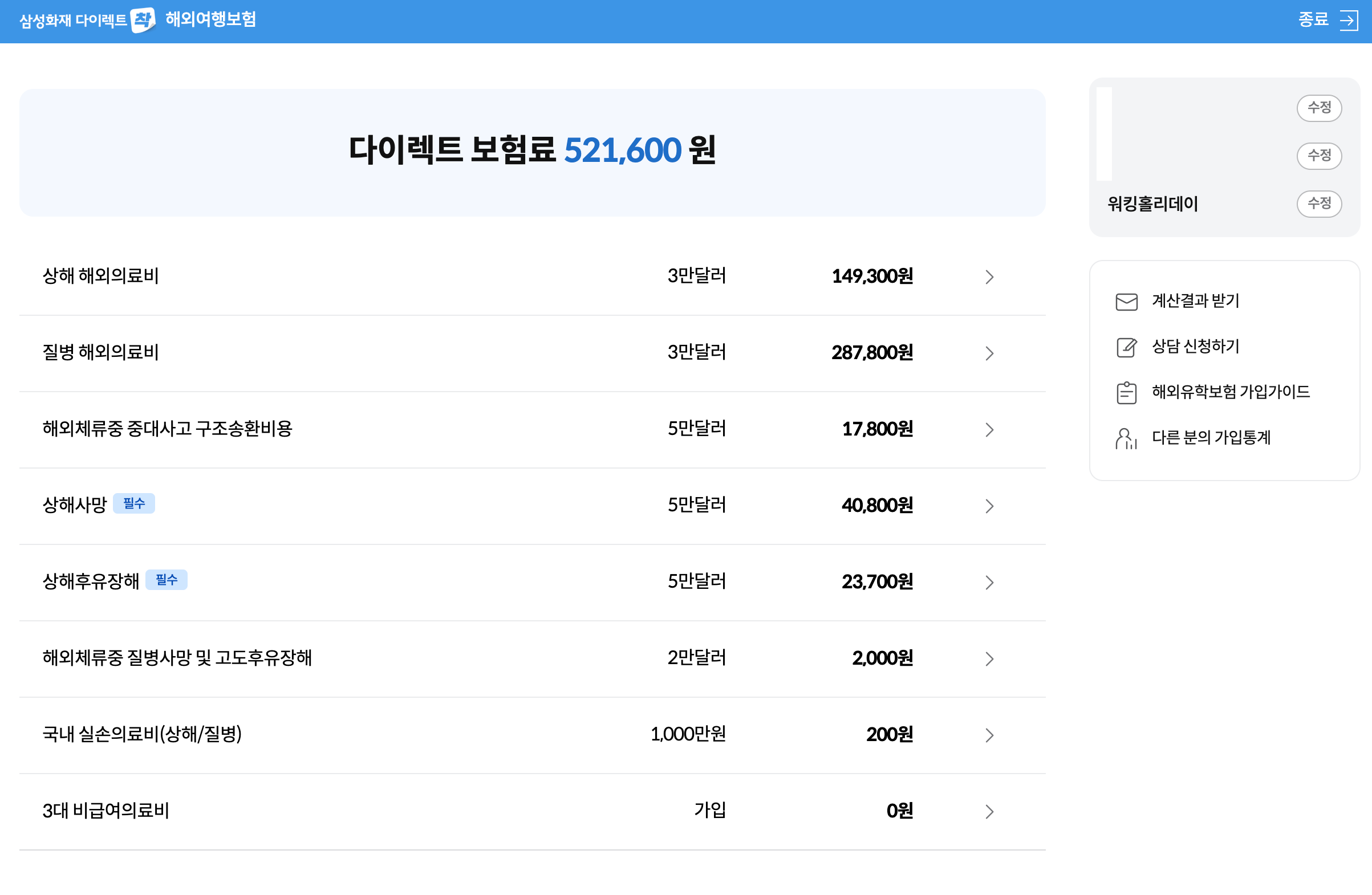Expand the 국내 실손의료비 row chevron

tap(989, 735)
